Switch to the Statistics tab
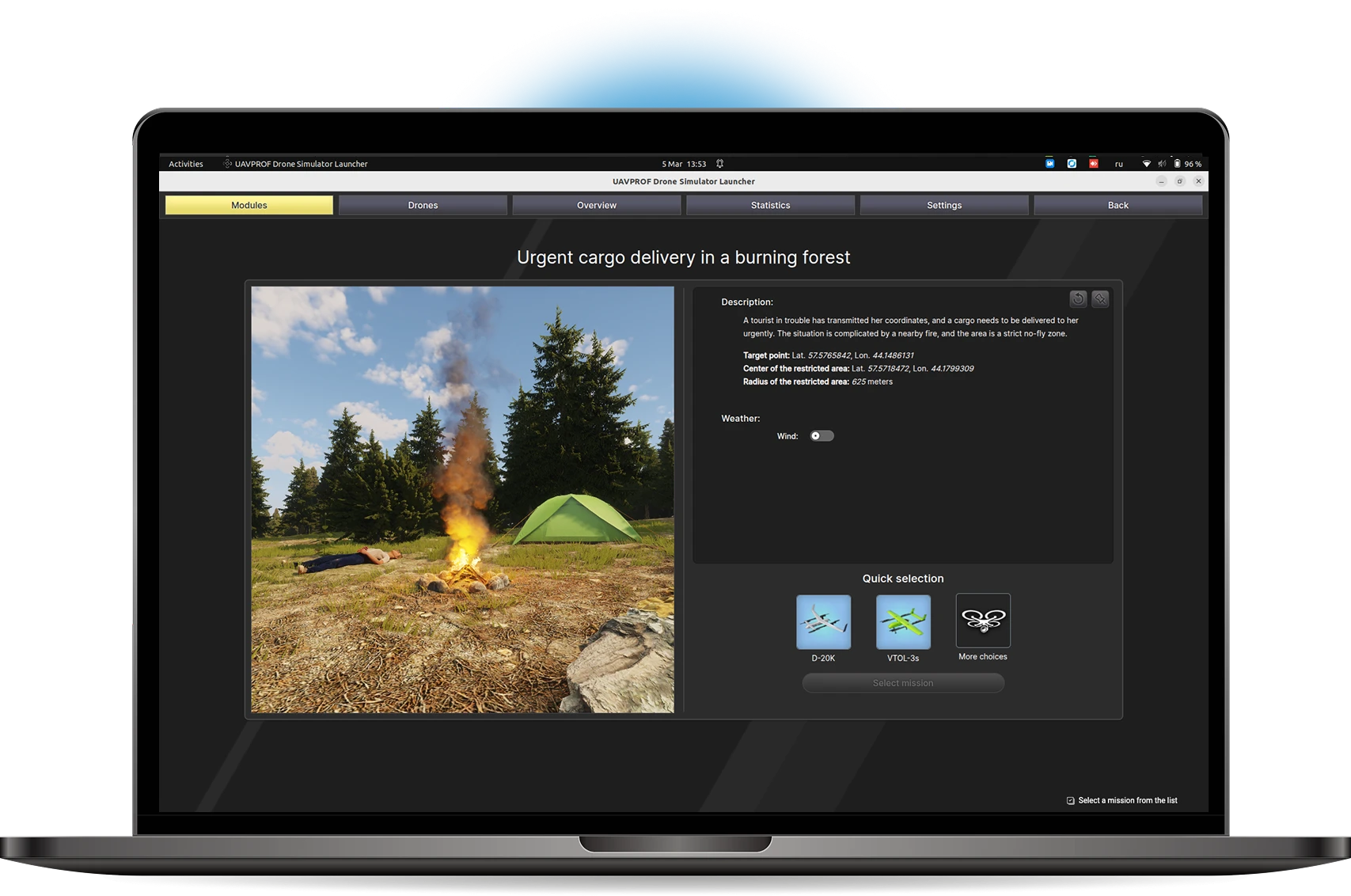Viewport: 1351px width, 896px height. tap(771, 205)
